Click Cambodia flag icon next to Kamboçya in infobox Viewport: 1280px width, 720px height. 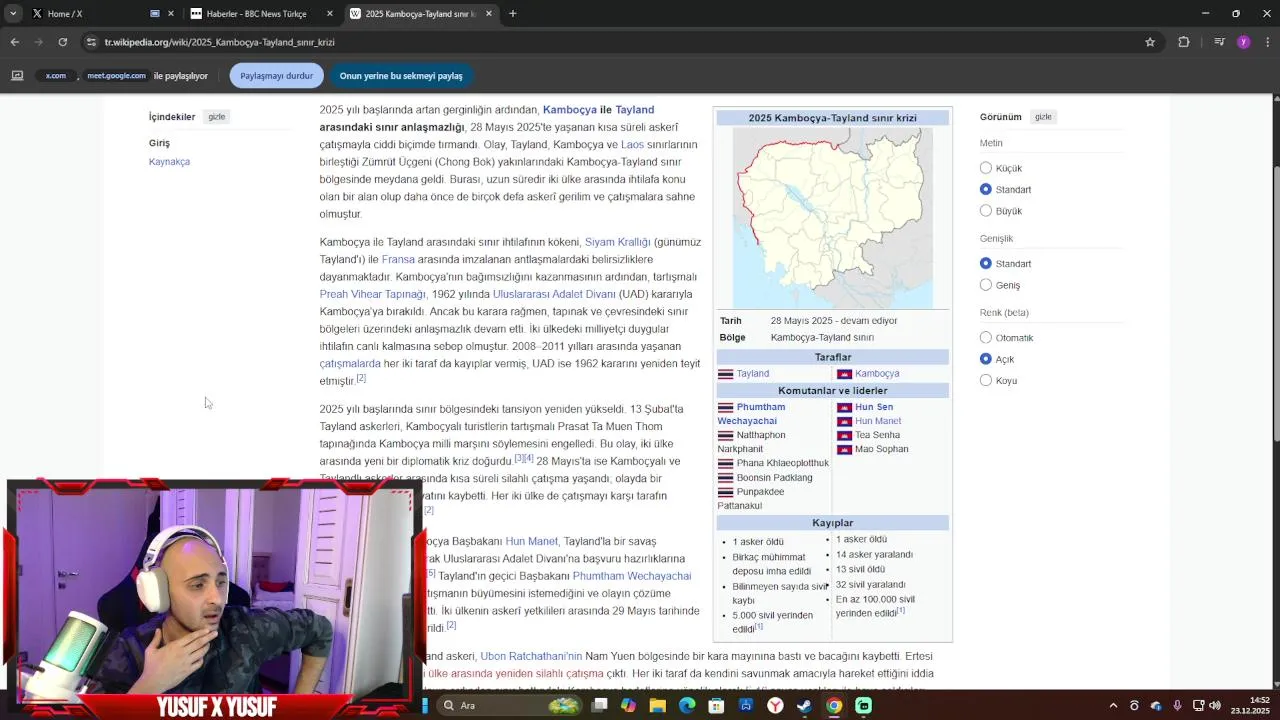point(844,374)
